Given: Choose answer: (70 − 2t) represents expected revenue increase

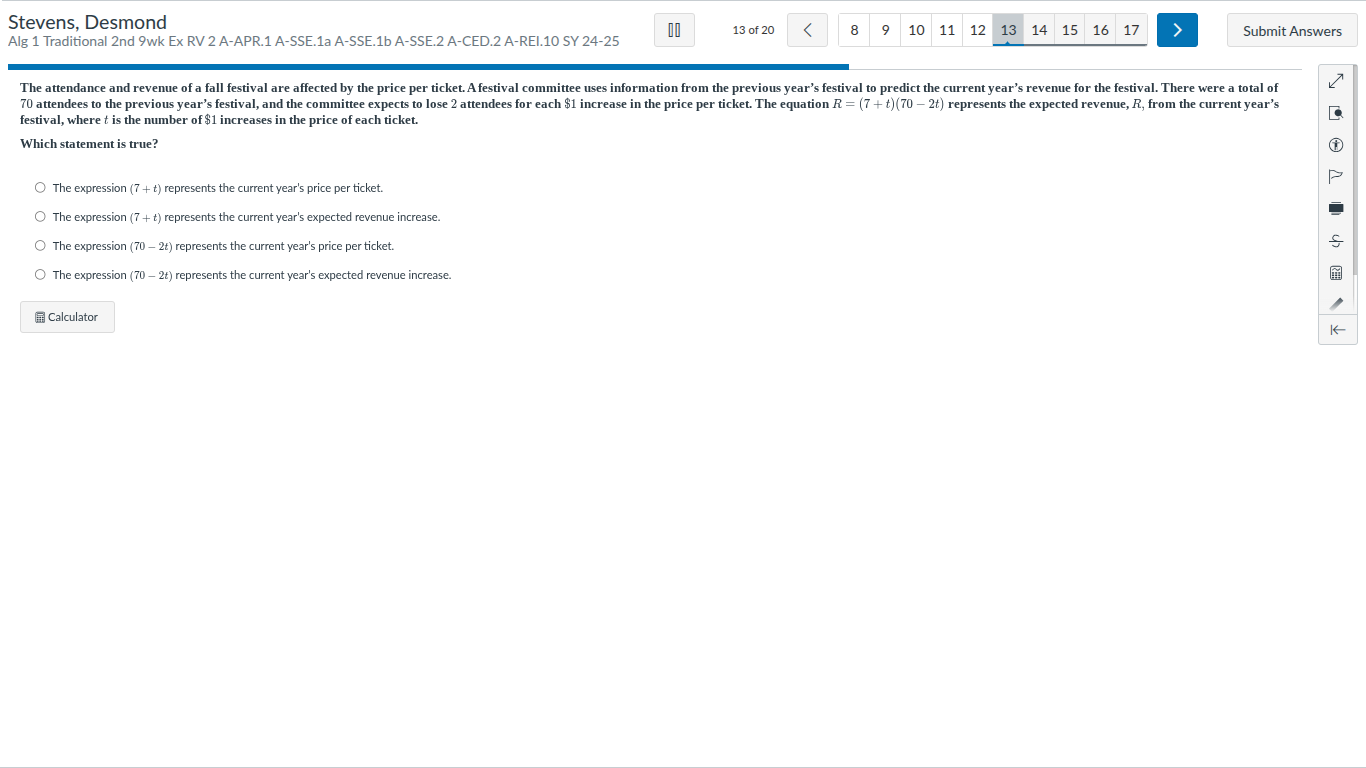Looking at the screenshot, I should [x=40, y=274].
